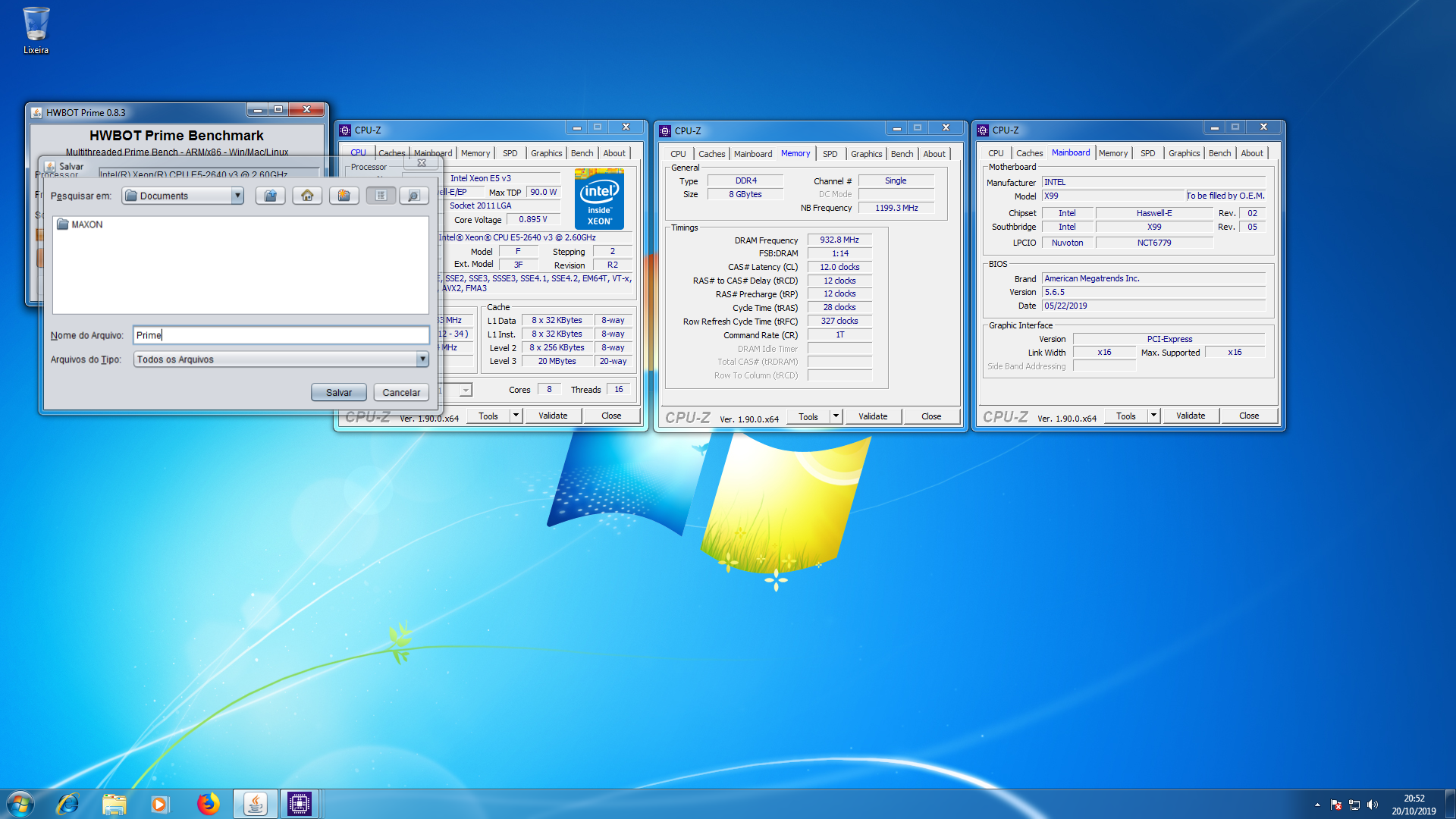Switch file view to List mode

(x=381, y=196)
